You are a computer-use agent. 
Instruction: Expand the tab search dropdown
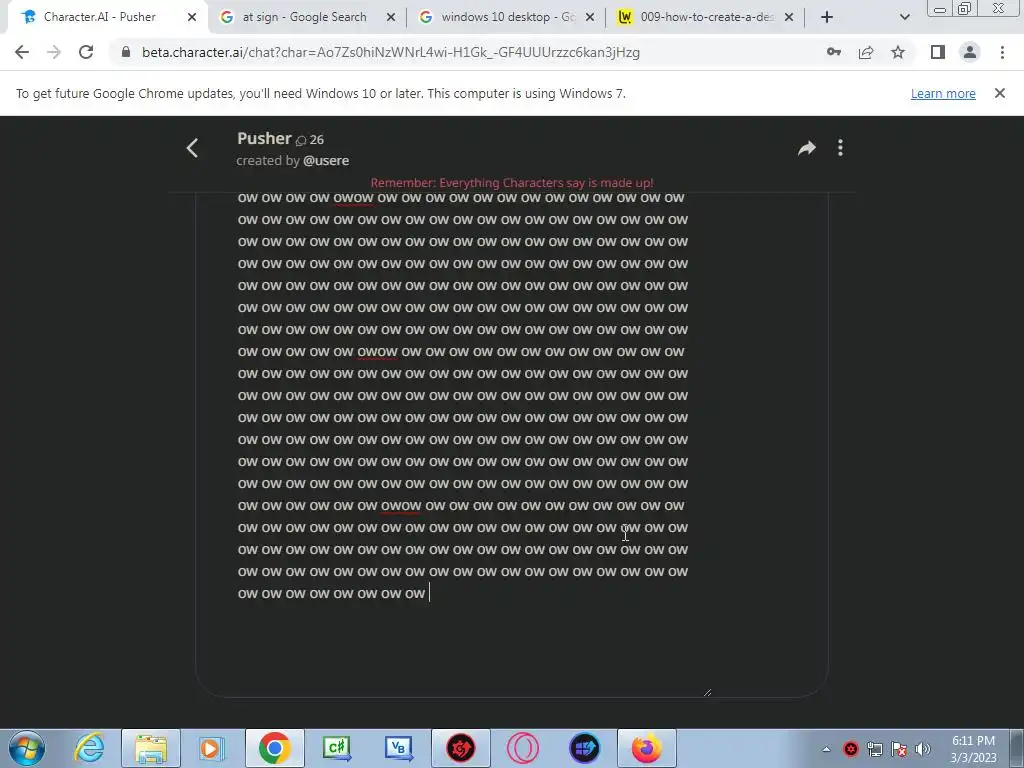pyautogui.click(x=904, y=17)
